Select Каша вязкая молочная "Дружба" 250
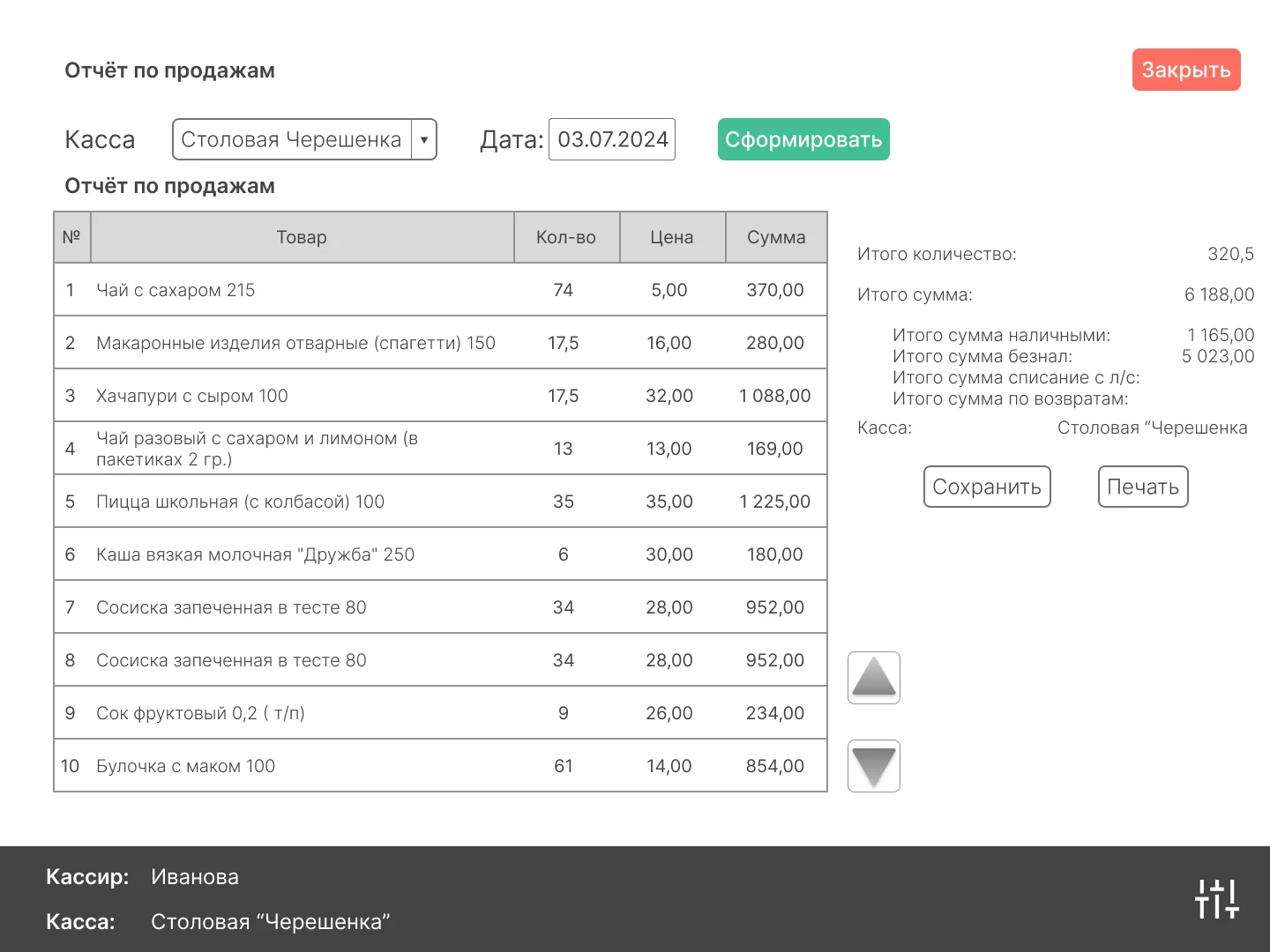Viewport: 1270px width, 952px height. point(440,554)
